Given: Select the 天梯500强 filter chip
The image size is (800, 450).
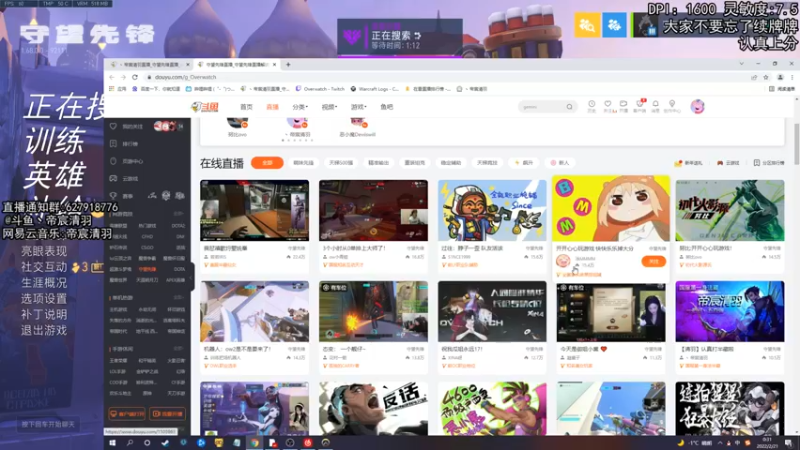Looking at the screenshot, I should click(341, 163).
